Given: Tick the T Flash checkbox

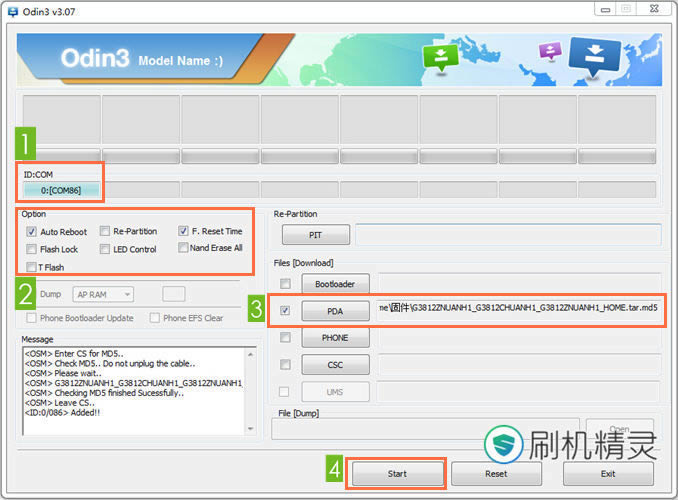Looking at the screenshot, I should (x=32, y=267).
